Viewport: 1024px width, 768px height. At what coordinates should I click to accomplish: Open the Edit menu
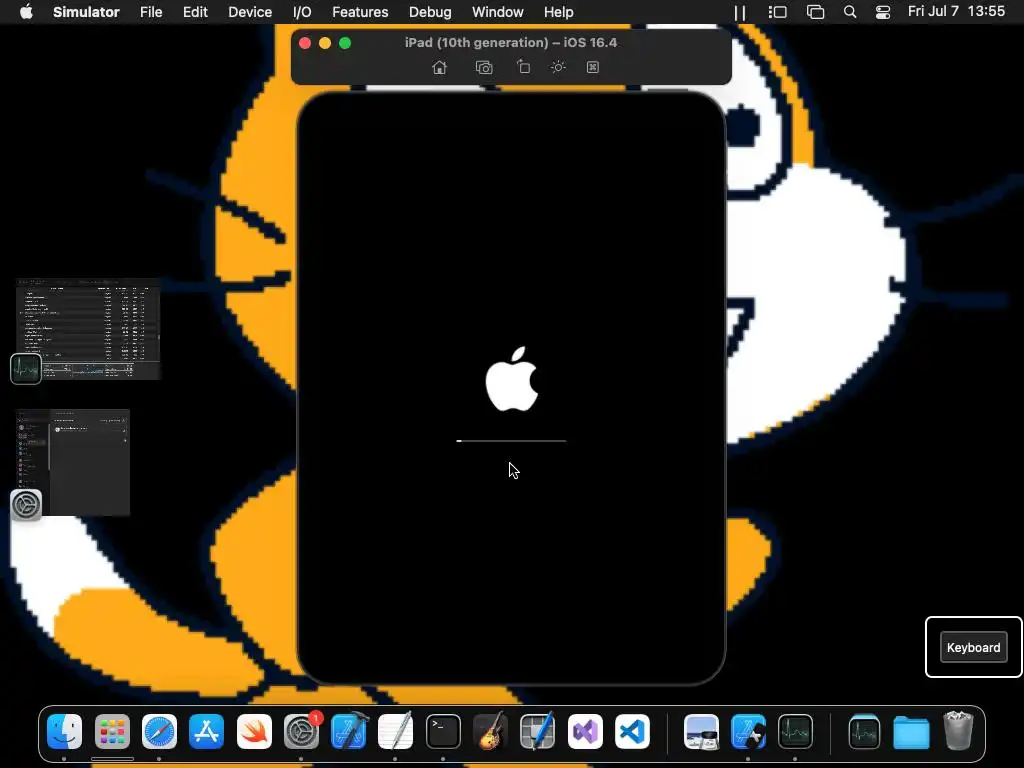[195, 12]
